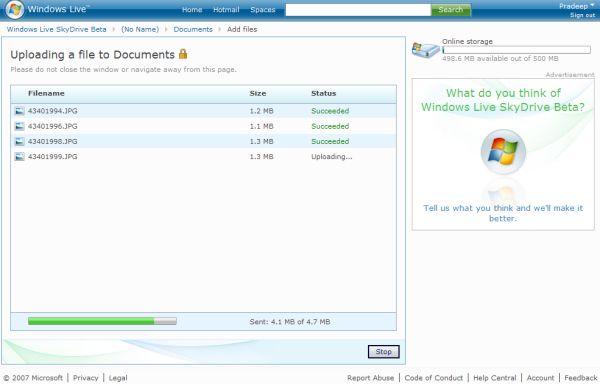This screenshot has height=384, width=600.
Task: Open the Account footer link
Action: 540,378
